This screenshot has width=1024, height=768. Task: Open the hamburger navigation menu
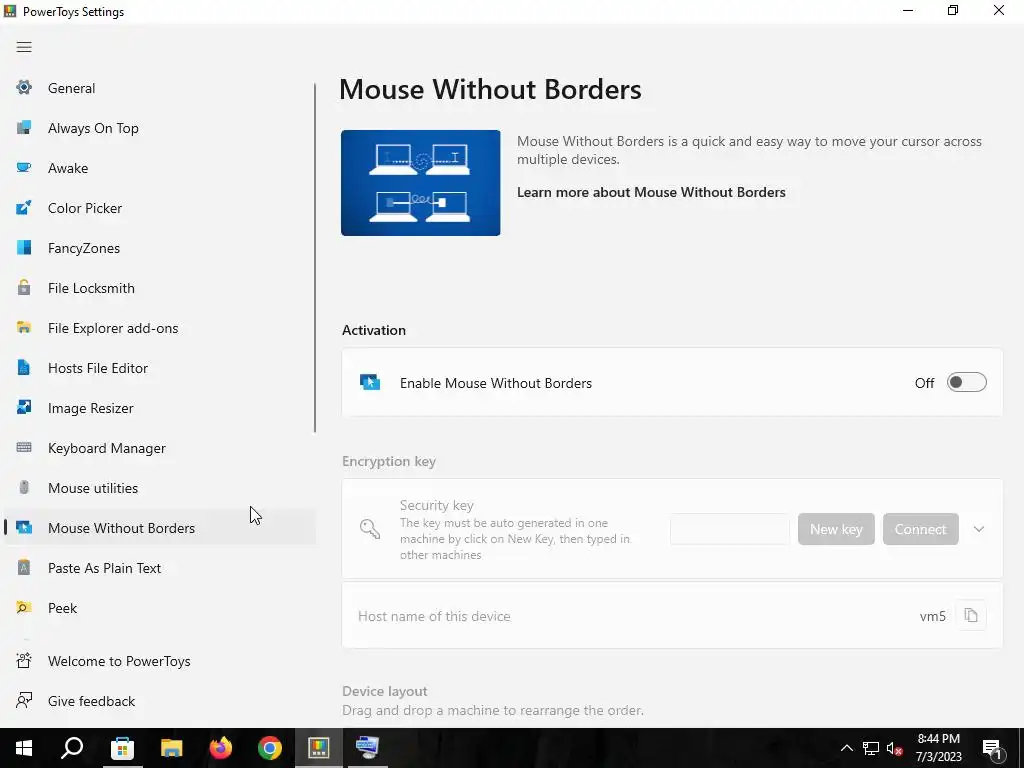pyautogui.click(x=24, y=47)
